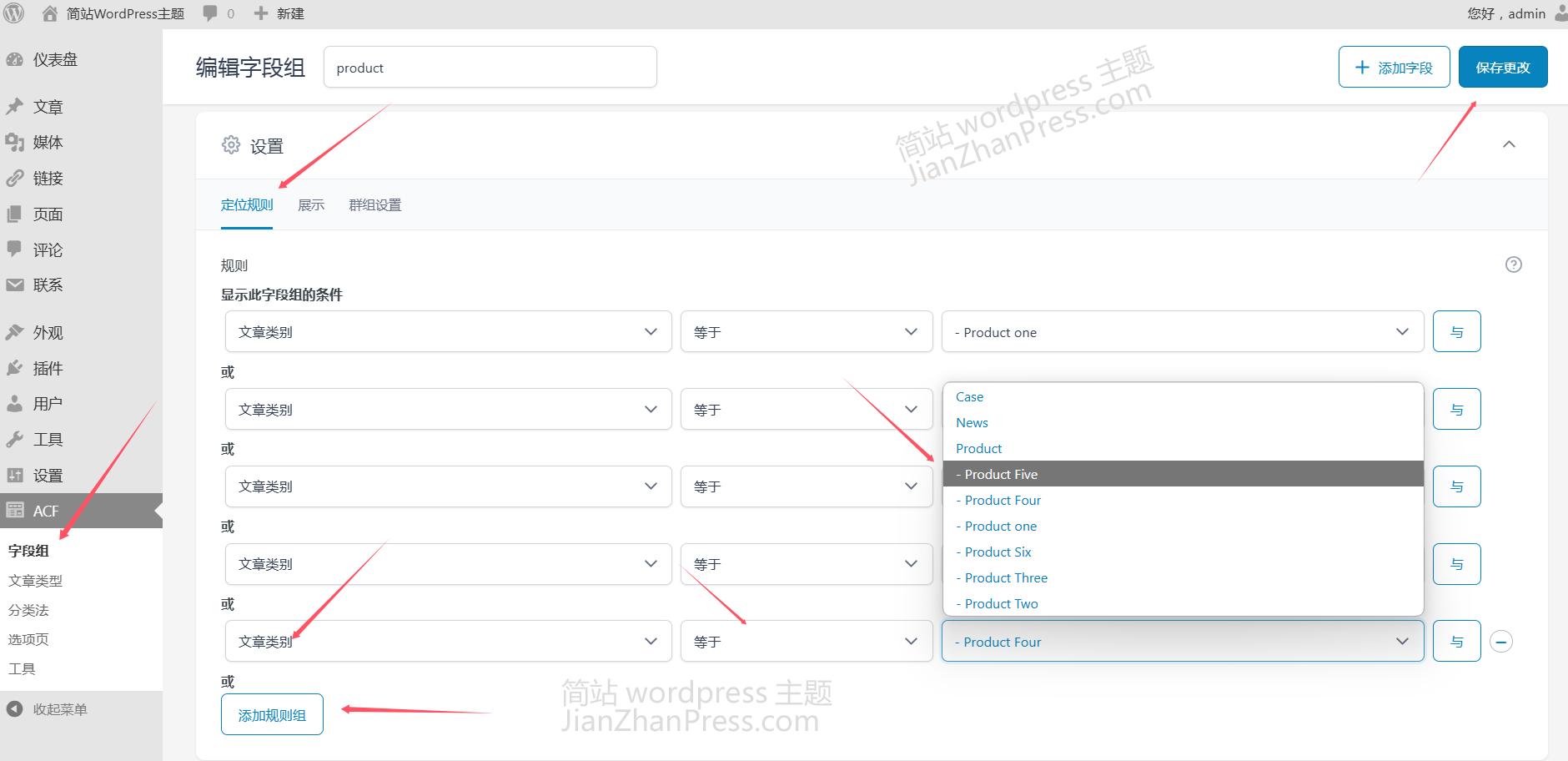Open the 外观 appearance menu

(x=48, y=333)
